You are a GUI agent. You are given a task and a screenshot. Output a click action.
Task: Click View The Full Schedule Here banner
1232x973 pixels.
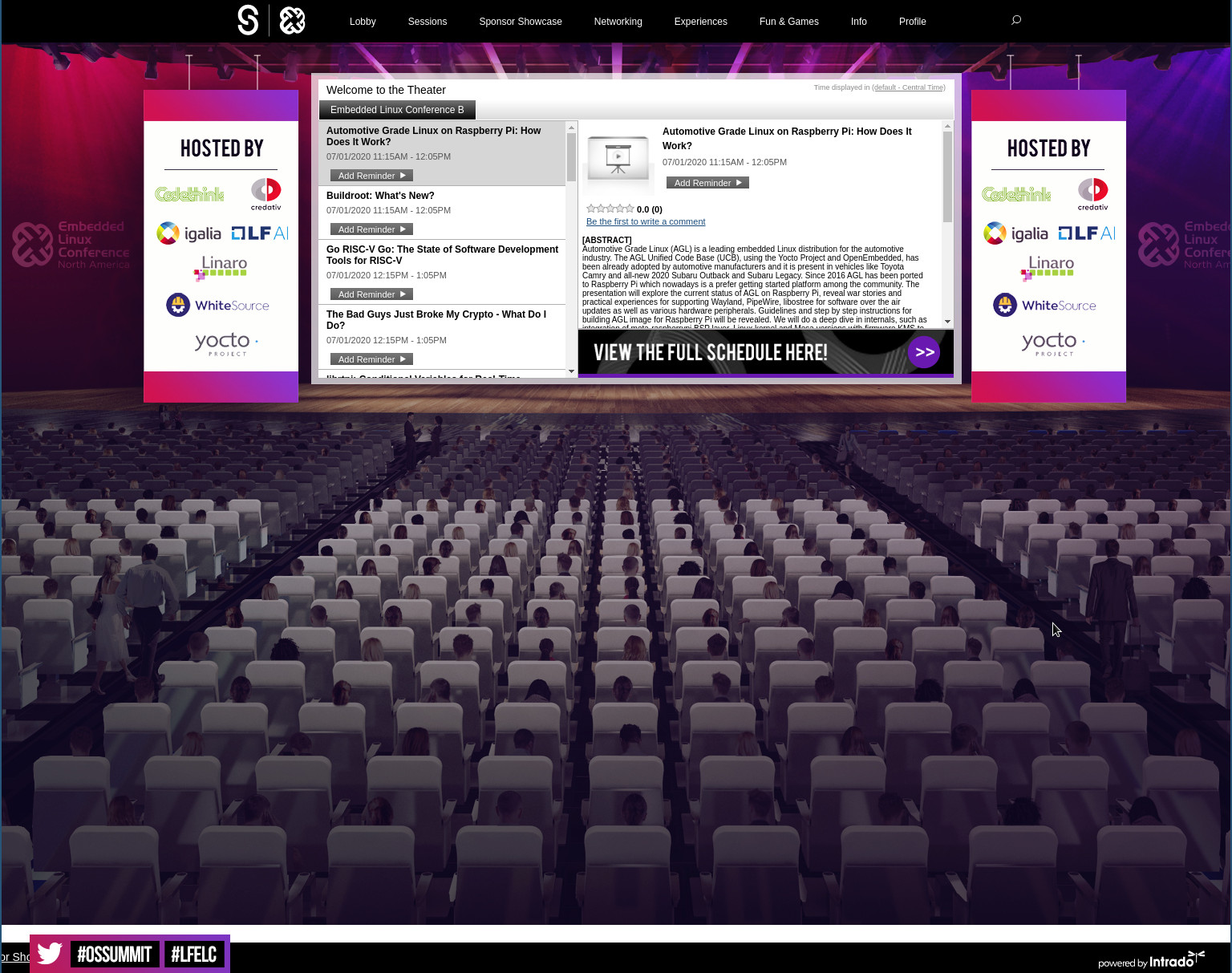point(766,352)
